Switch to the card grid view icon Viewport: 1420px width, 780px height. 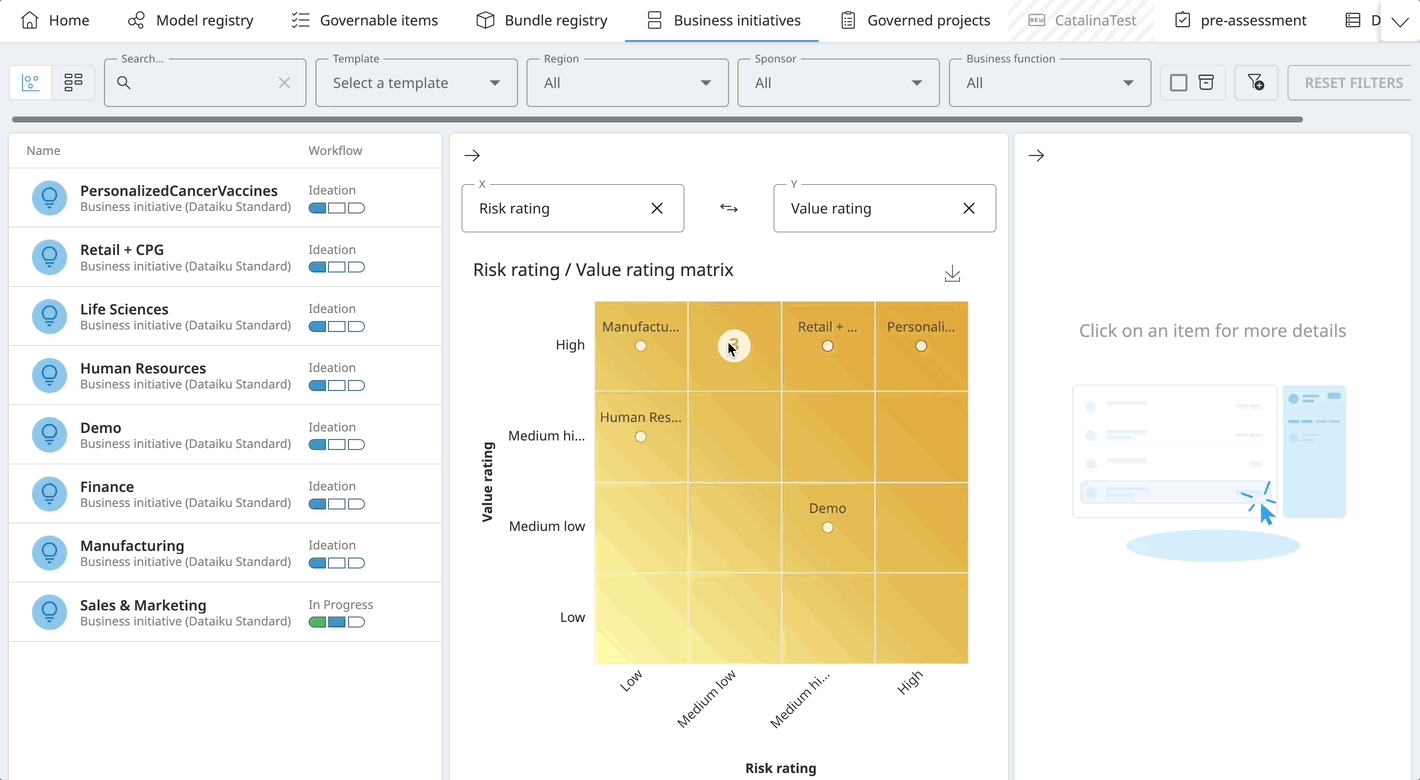coord(72,82)
